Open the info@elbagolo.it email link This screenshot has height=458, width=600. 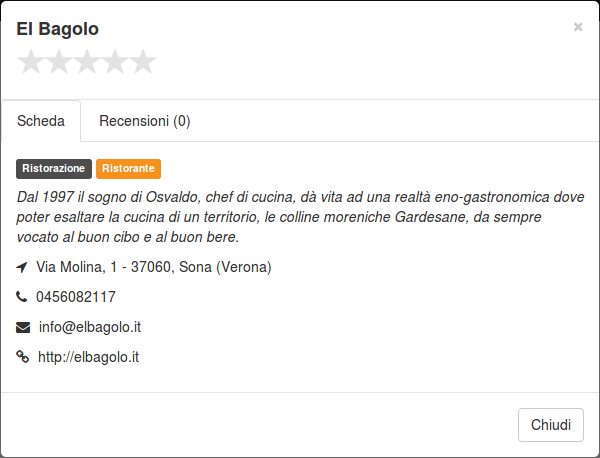coord(90,327)
